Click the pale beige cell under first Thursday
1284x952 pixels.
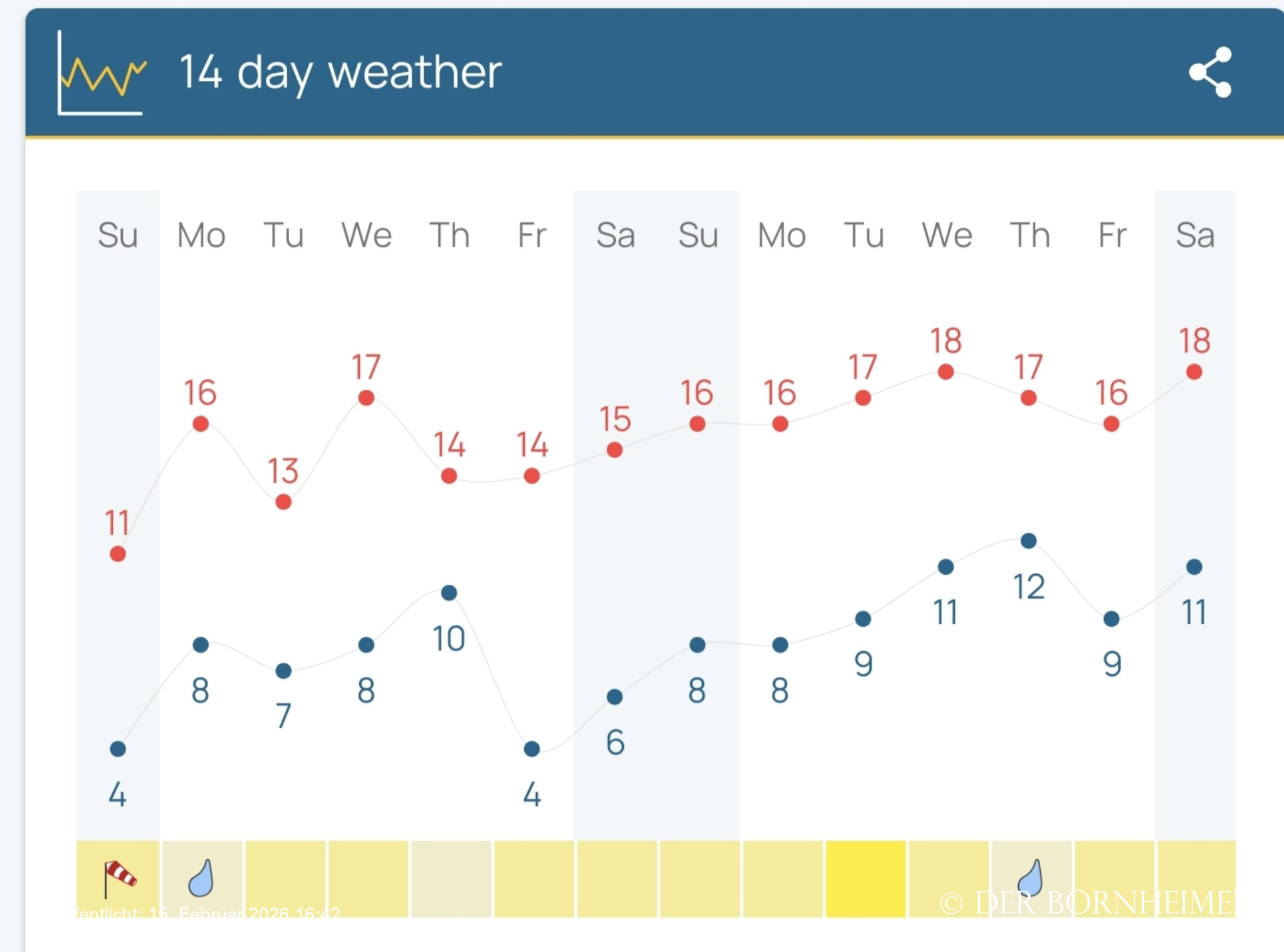coord(451,879)
